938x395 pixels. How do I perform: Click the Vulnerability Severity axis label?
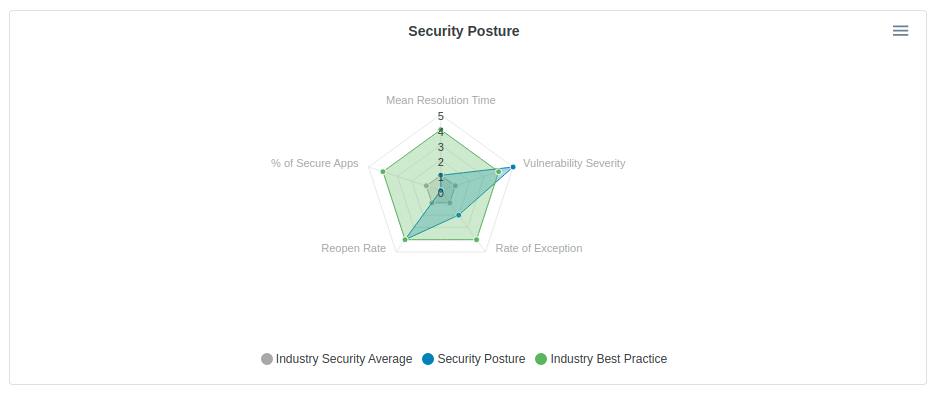[x=574, y=163]
